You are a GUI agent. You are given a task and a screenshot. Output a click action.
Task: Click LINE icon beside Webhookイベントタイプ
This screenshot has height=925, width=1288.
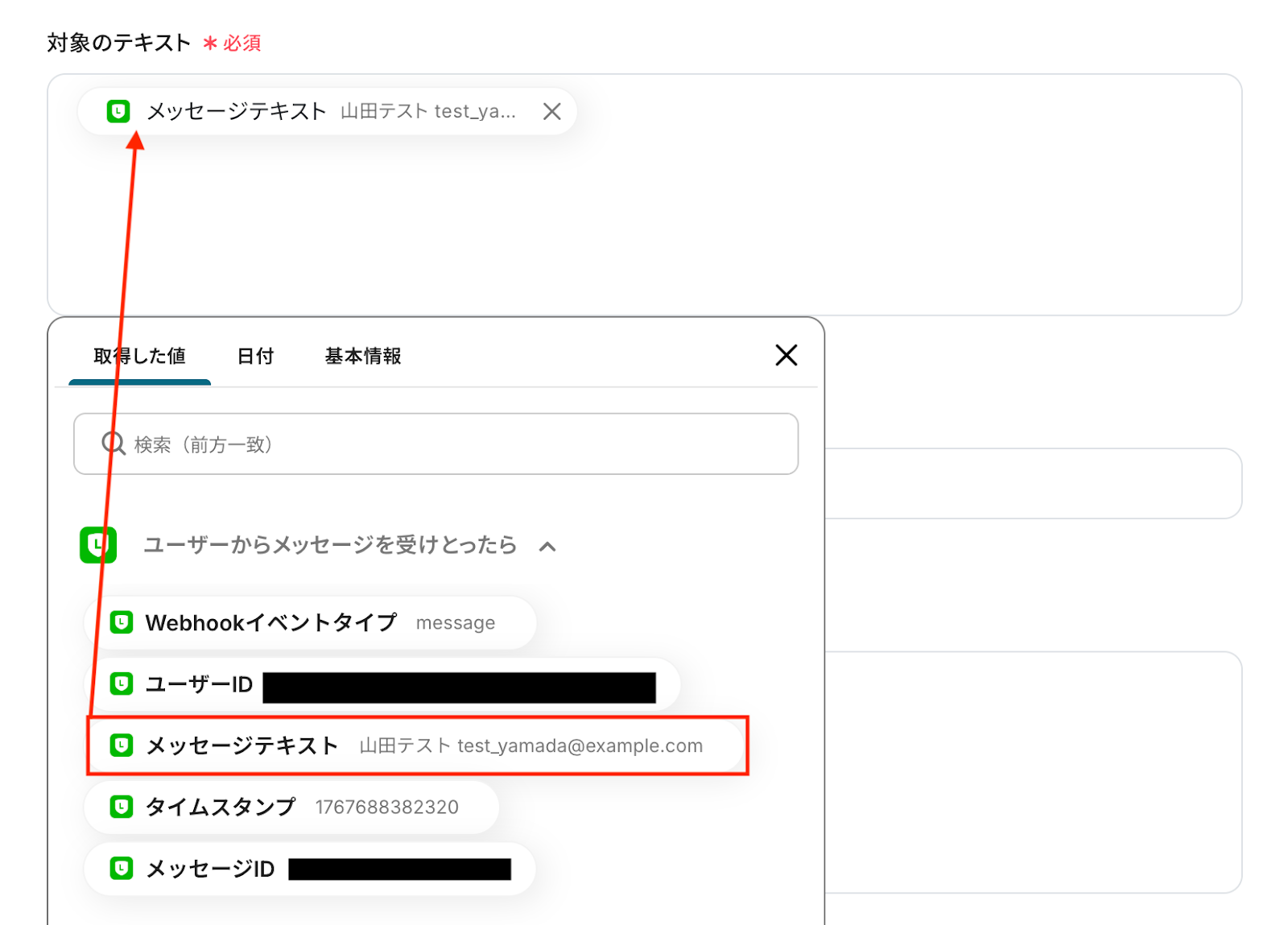[122, 622]
